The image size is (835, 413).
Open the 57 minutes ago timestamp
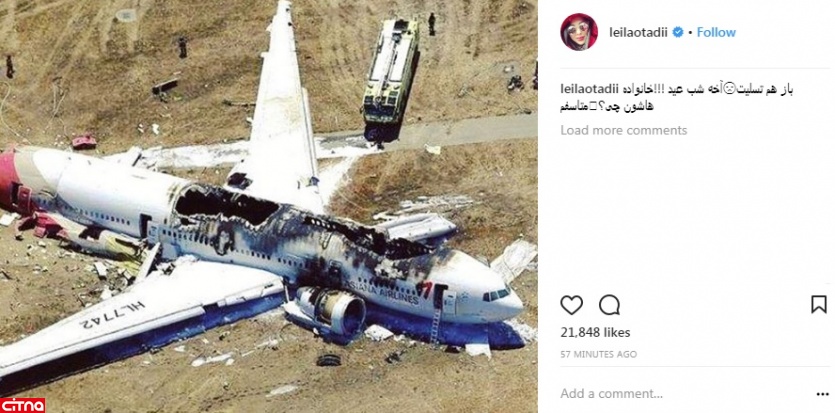tap(599, 354)
